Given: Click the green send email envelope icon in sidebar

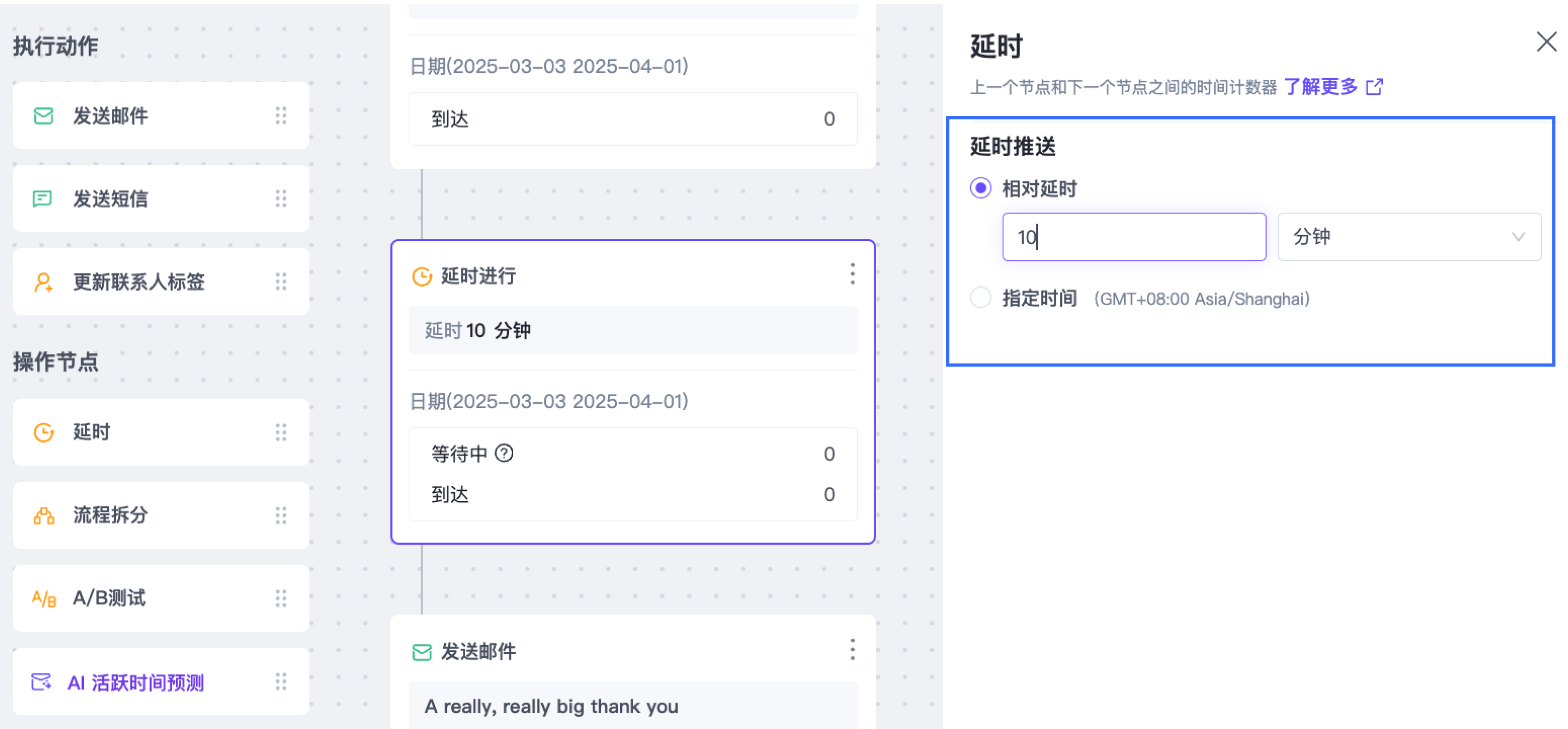Looking at the screenshot, I should pos(43,116).
